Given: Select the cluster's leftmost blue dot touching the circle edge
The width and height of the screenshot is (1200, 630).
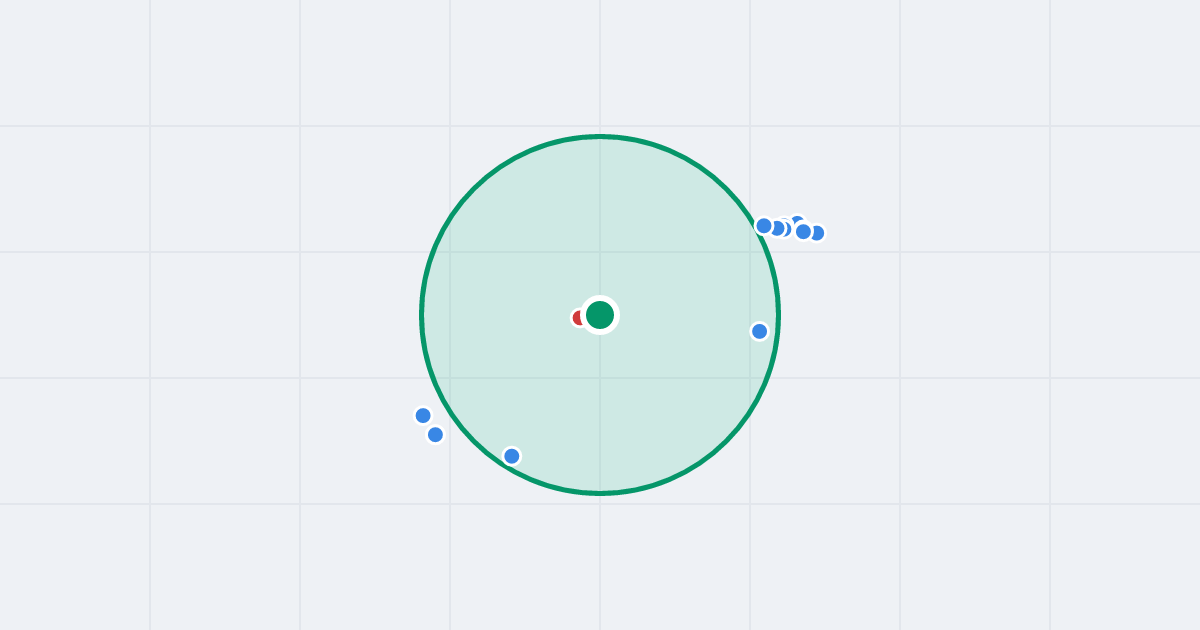Looking at the screenshot, I should click(x=764, y=226).
